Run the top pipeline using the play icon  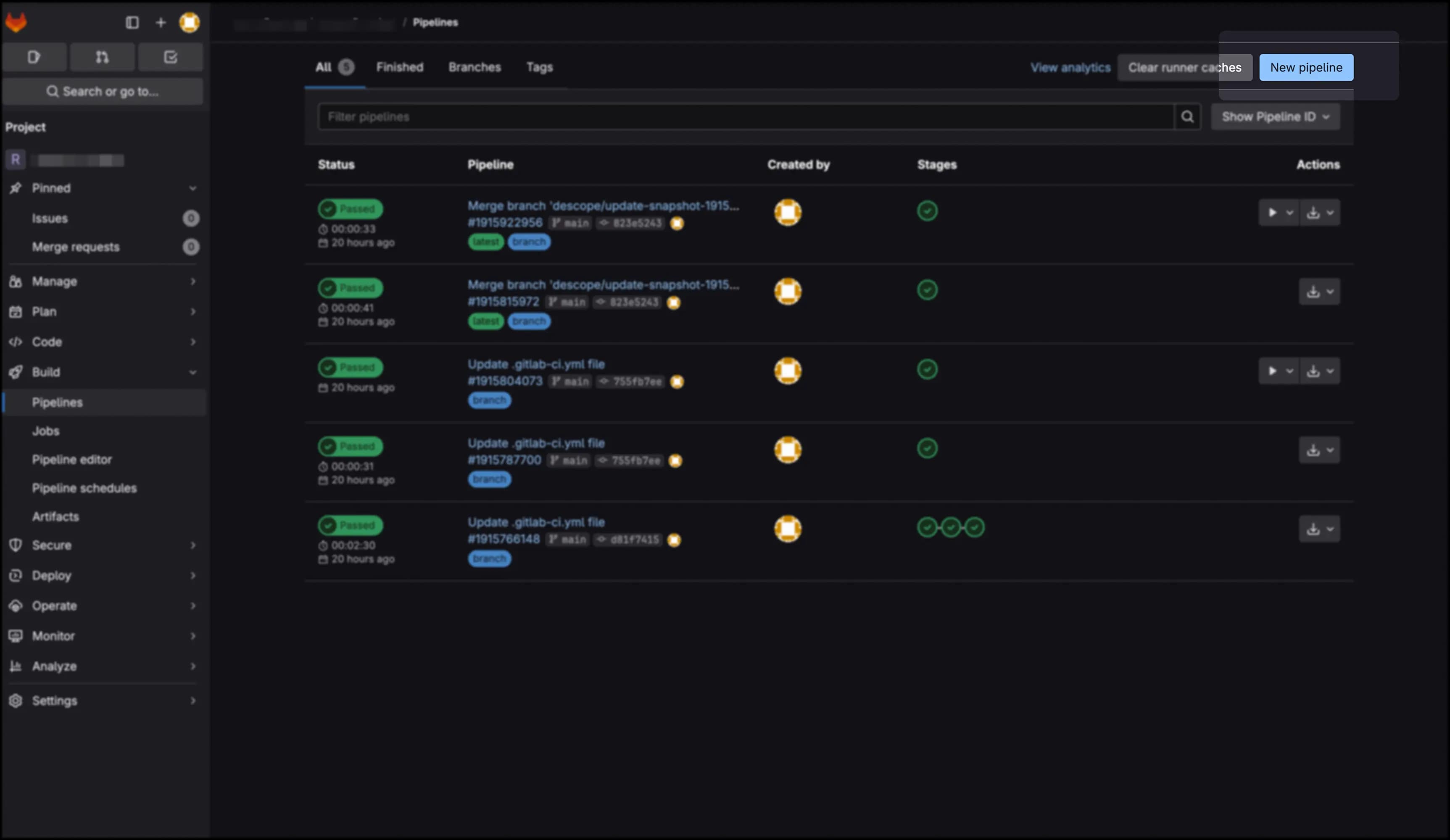click(x=1273, y=212)
